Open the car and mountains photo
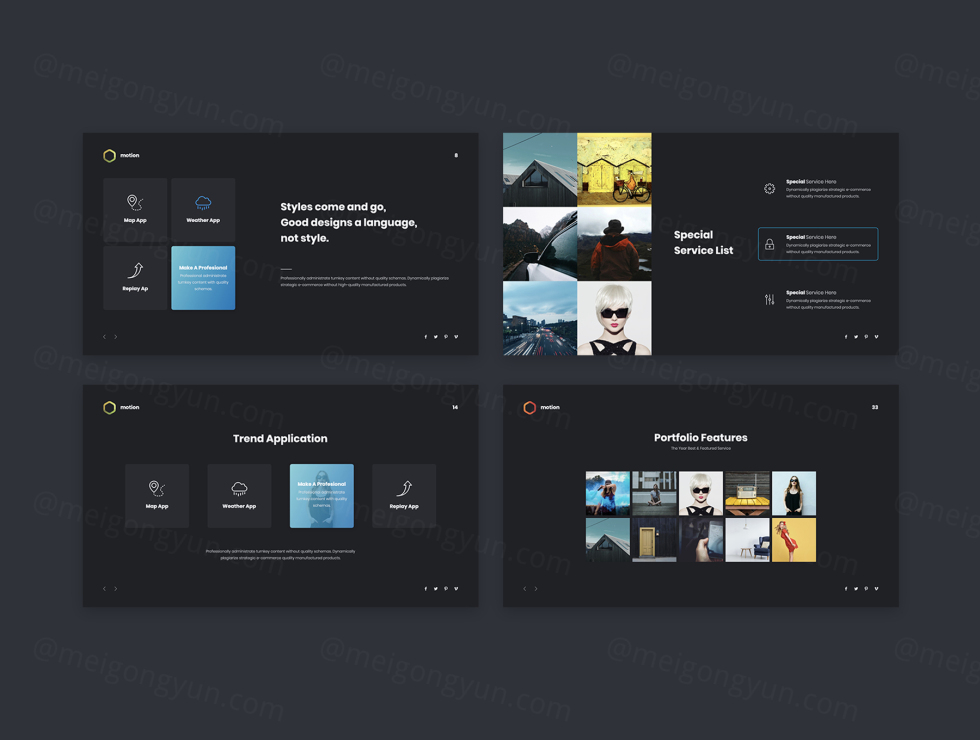 coord(540,244)
